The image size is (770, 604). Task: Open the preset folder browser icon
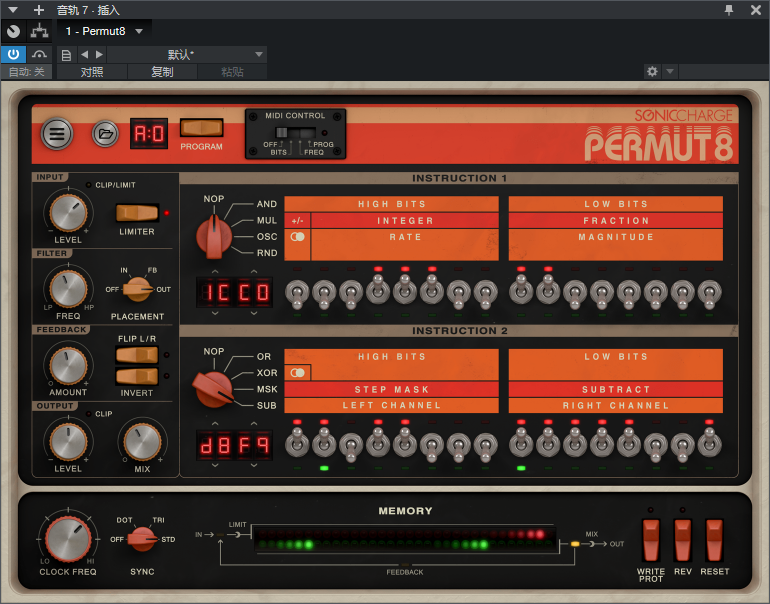[105, 134]
